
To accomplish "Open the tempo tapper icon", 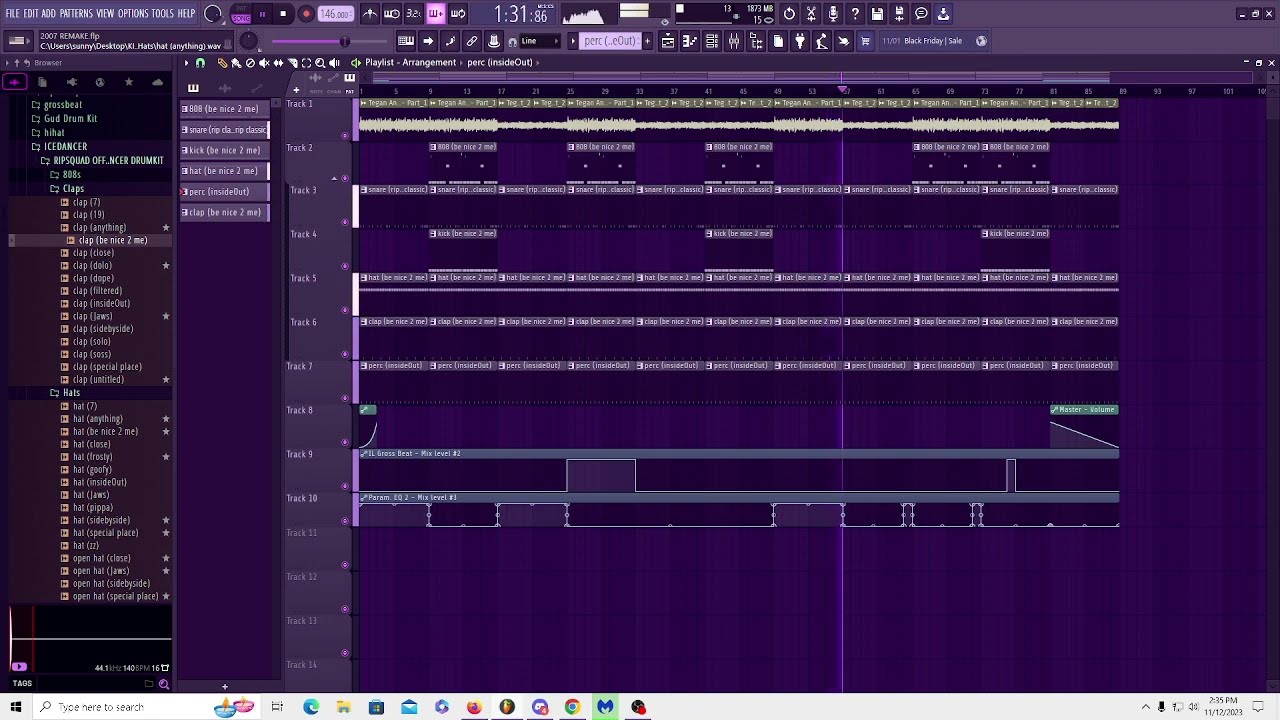I will pos(822,41).
